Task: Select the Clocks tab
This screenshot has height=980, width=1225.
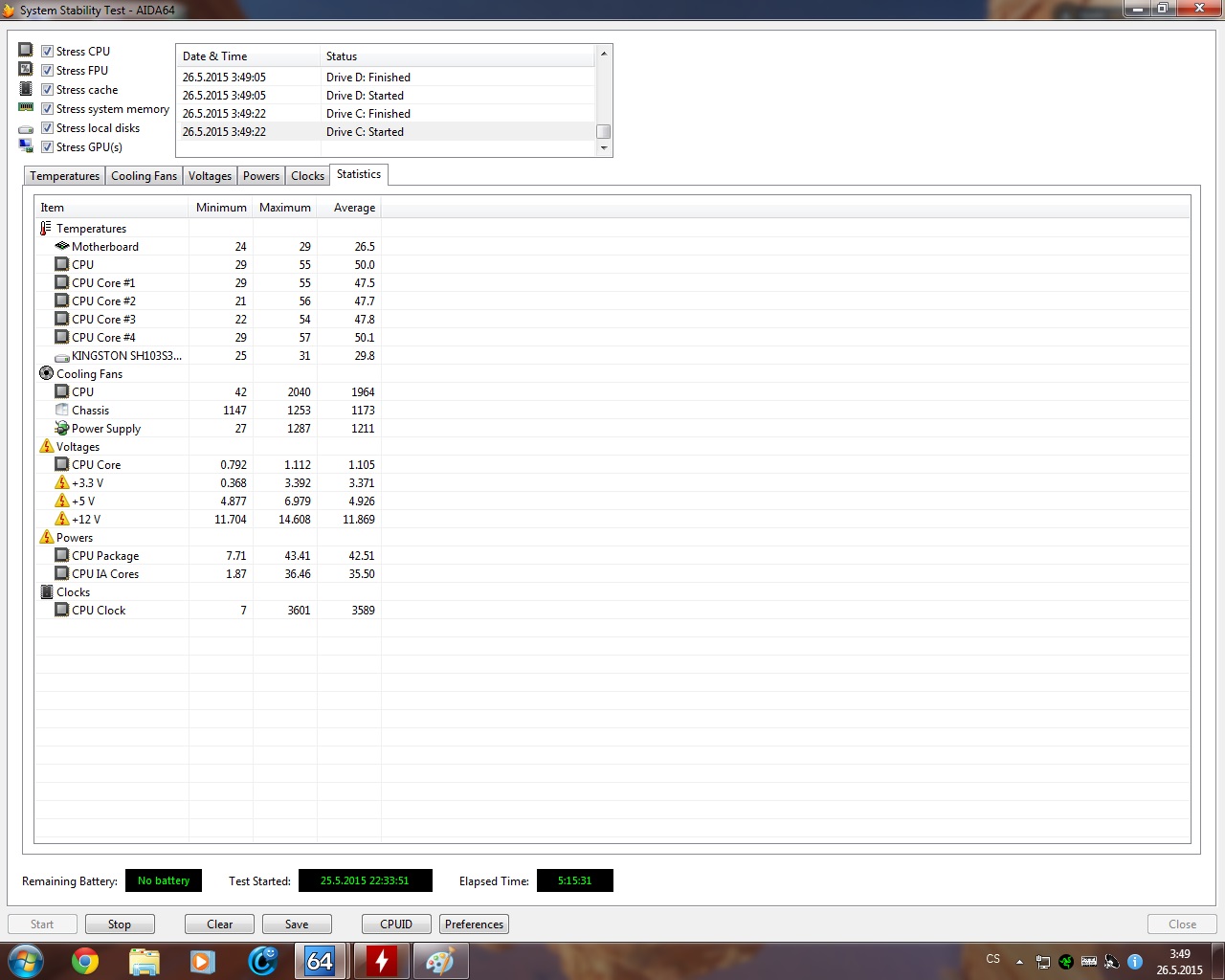Action: [x=307, y=176]
